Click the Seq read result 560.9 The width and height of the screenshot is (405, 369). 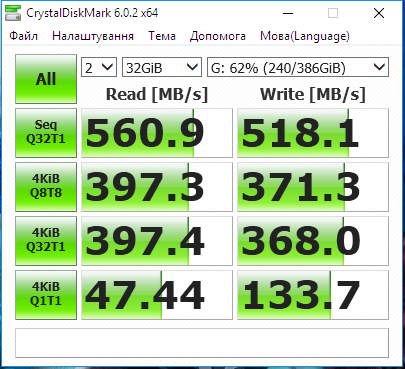[157, 133]
